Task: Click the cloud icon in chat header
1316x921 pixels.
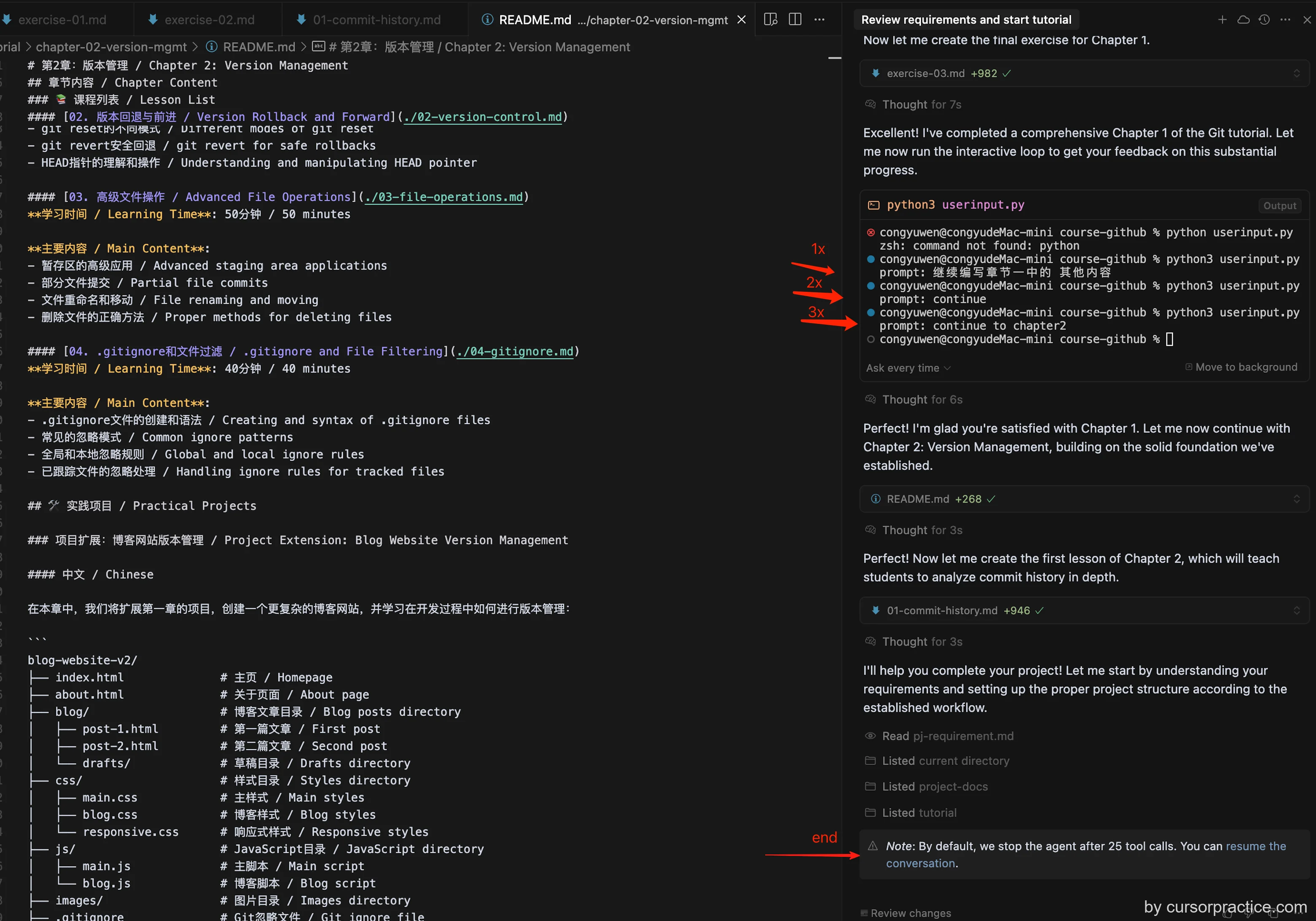Action: pos(1243,19)
